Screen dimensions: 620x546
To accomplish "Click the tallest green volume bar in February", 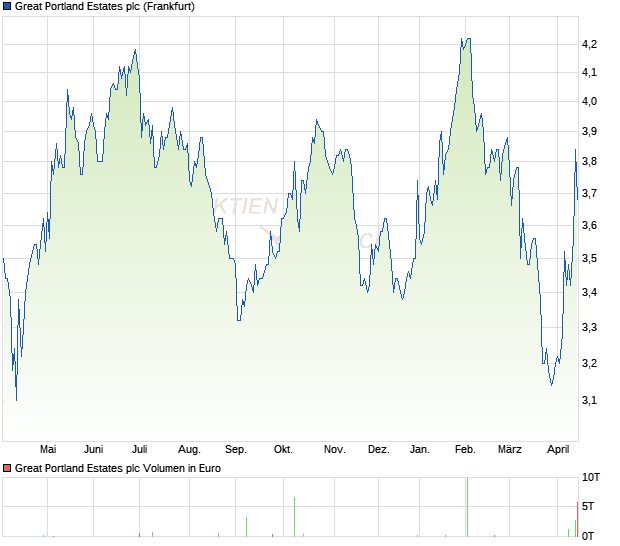I will click(x=467, y=507).
